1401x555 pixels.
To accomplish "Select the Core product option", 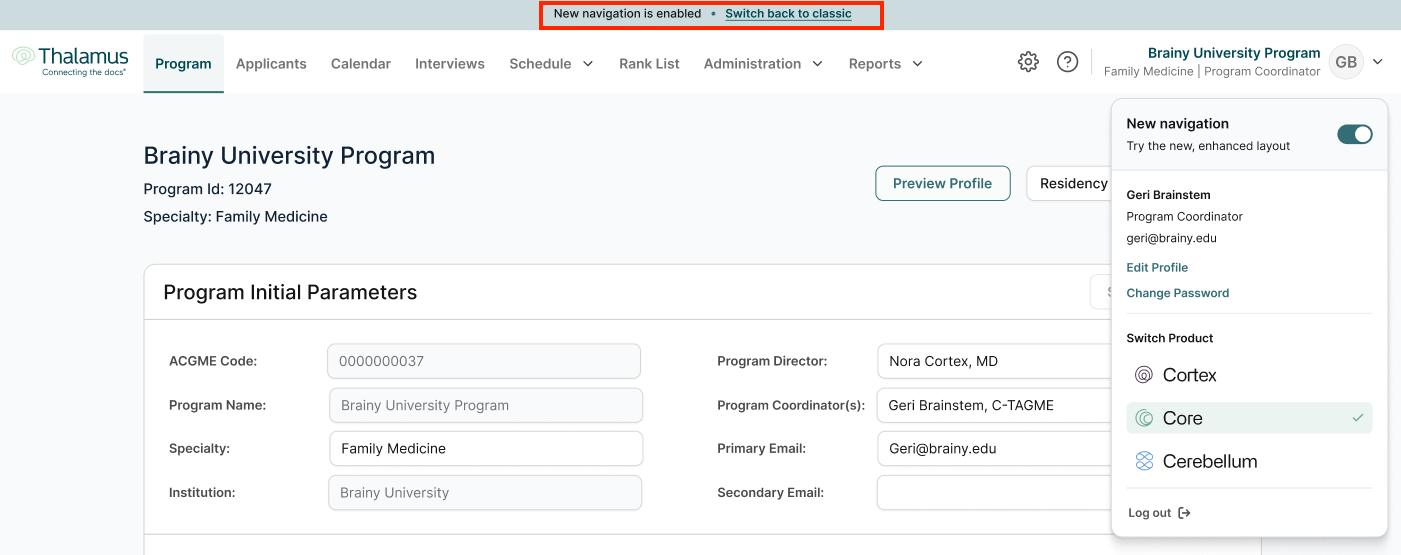I will pyautogui.click(x=1249, y=418).
